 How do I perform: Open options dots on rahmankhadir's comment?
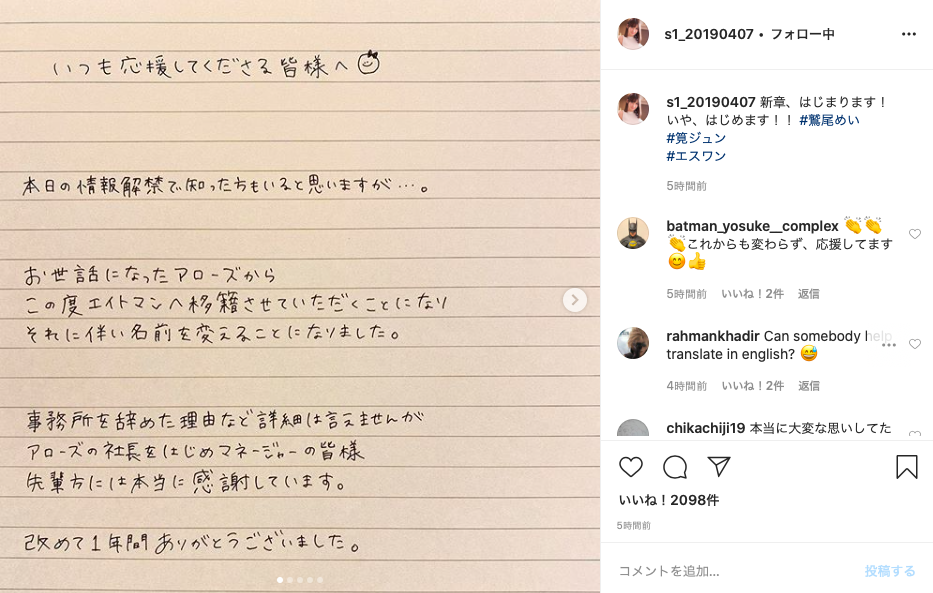coord(888,345)
